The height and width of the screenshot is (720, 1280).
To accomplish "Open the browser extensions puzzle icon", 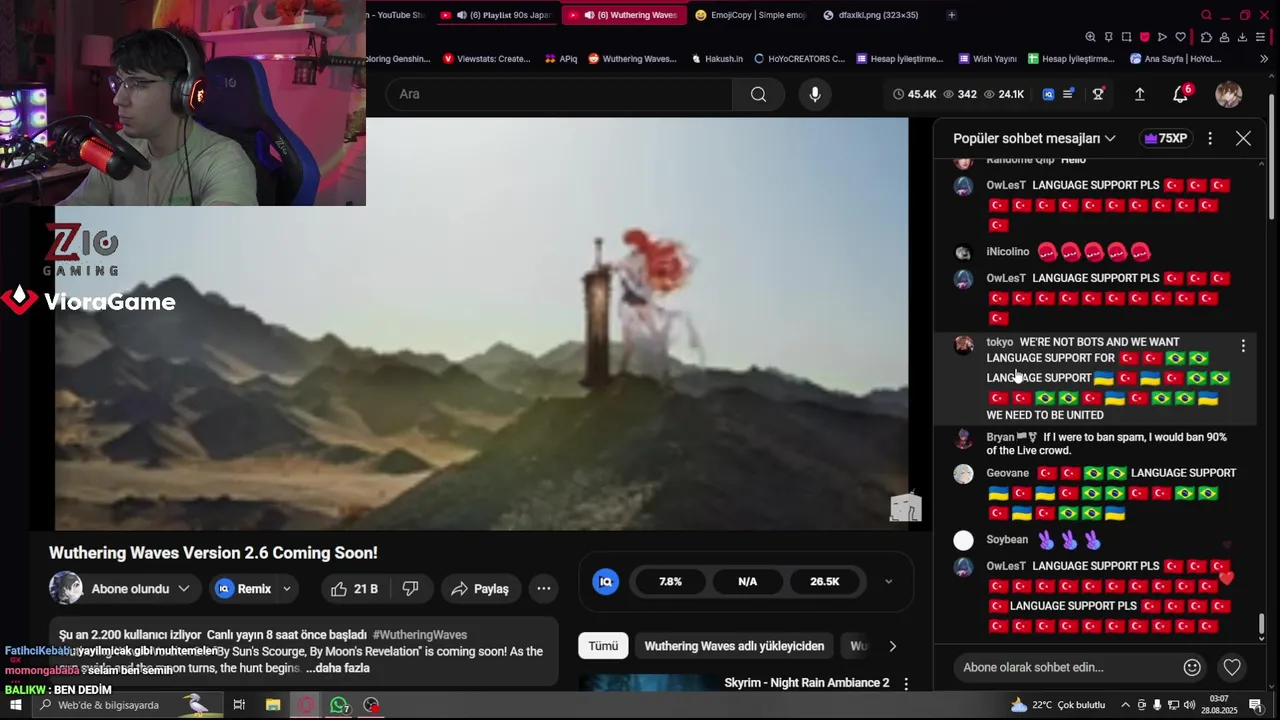I will 1206,37.
